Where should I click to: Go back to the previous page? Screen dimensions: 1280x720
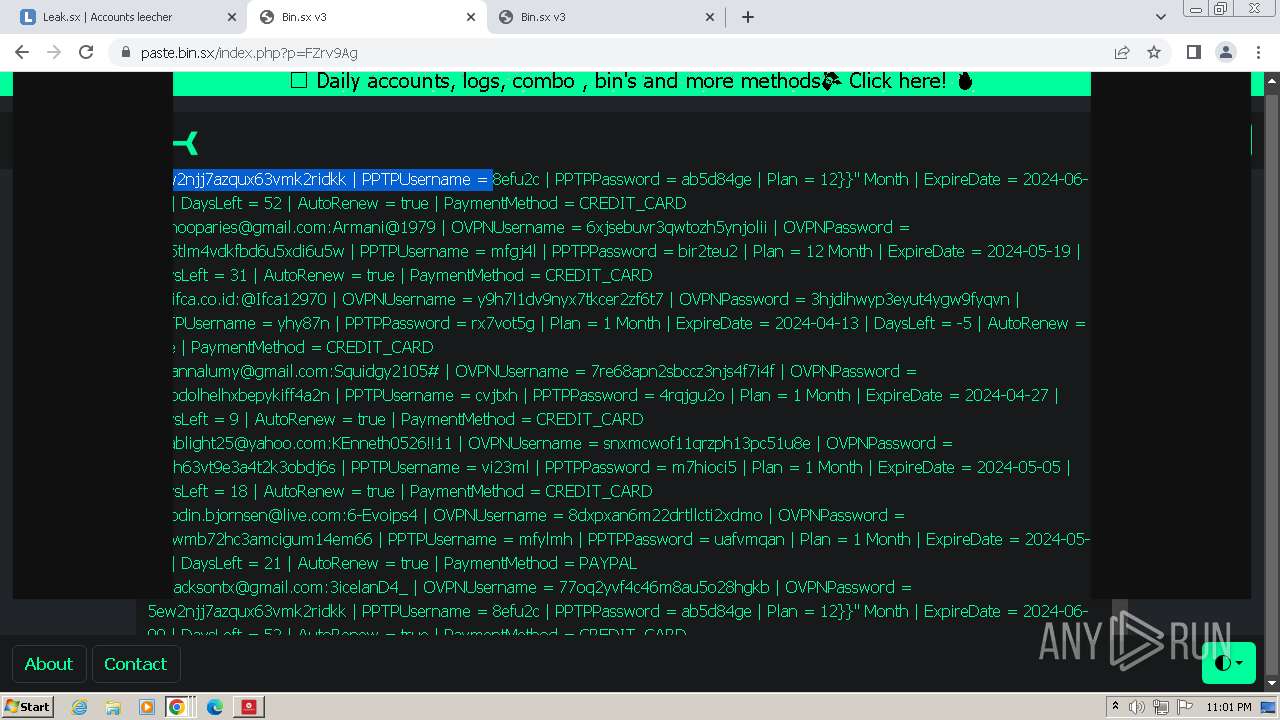(x=22, y=52)
